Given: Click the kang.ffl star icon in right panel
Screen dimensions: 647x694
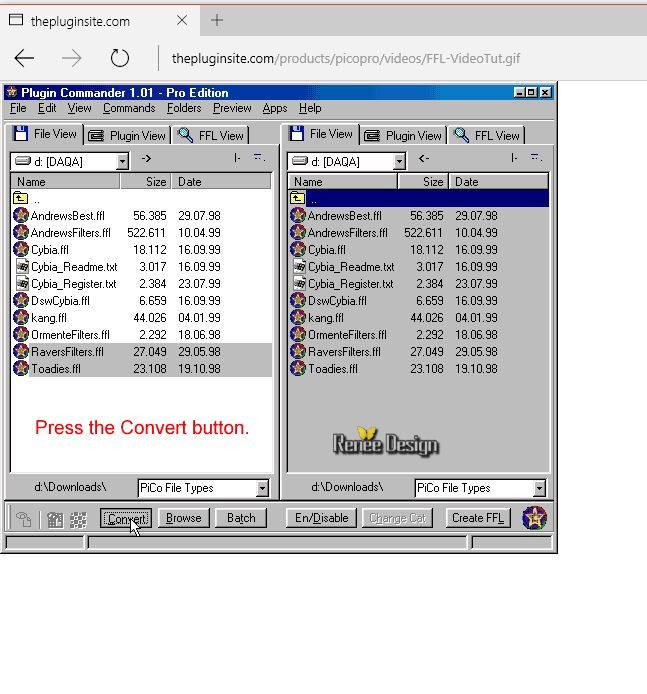Looking at the screenshot, I should coord(298,317).
